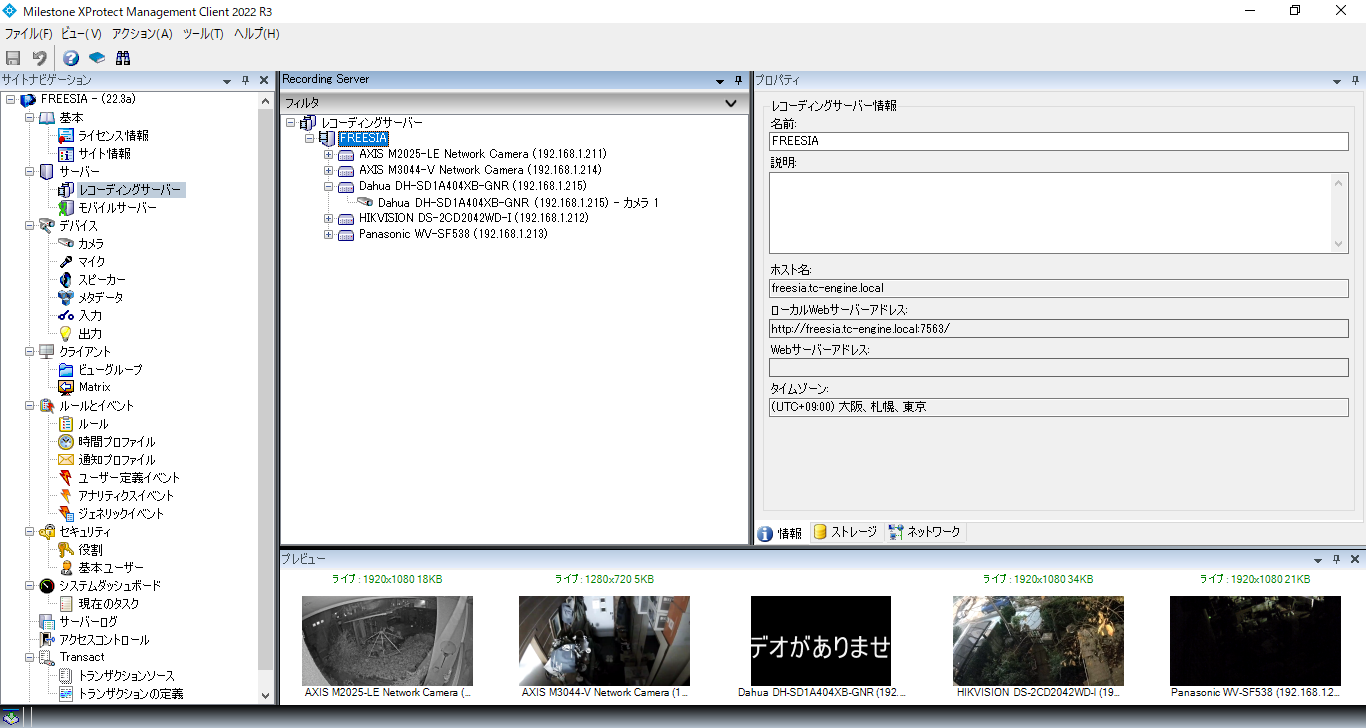The height and width of the screenshot is (728, 1366).
Task: Click the Save floppy disk toolbar icon
Action: (13, 58)
